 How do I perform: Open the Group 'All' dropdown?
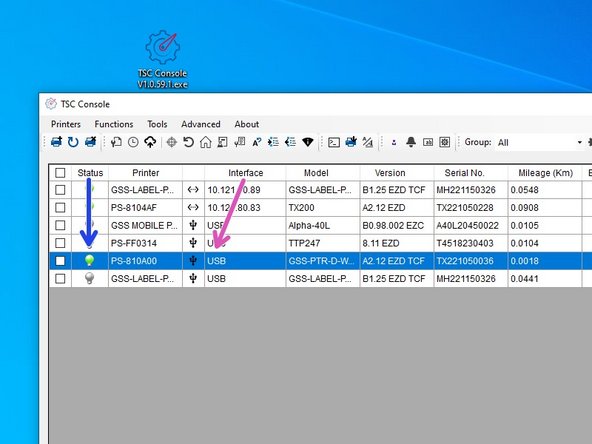point(539,142)
